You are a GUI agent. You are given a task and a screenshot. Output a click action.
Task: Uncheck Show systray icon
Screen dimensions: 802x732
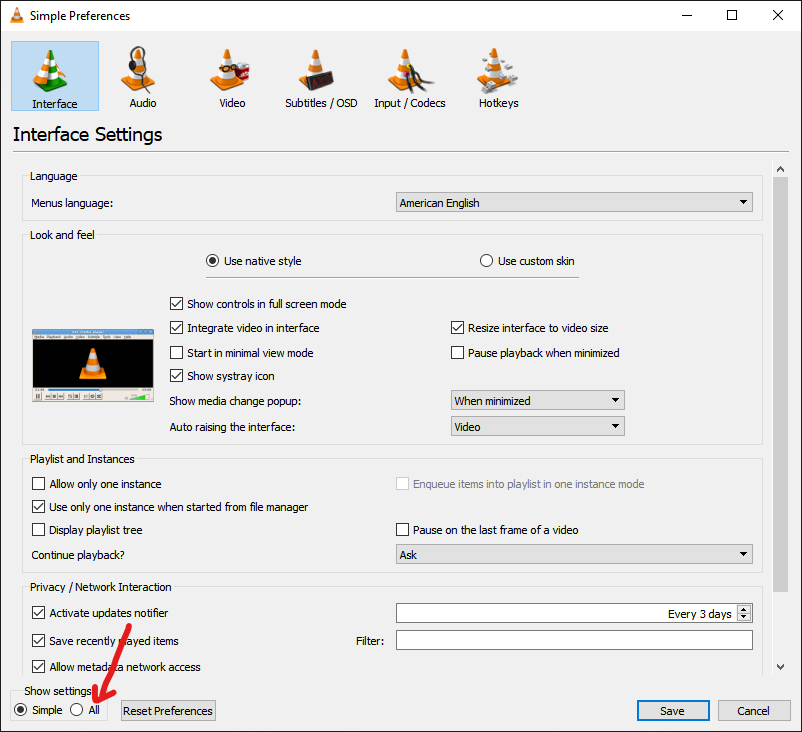coord(177,376)
